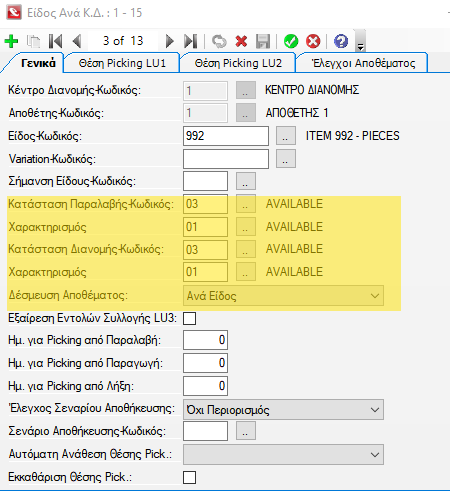Open Αυτόματη Ανάθεση Θέσης Pick dropdown
This screenshot has width=450, height=491.
pos(283,454)
